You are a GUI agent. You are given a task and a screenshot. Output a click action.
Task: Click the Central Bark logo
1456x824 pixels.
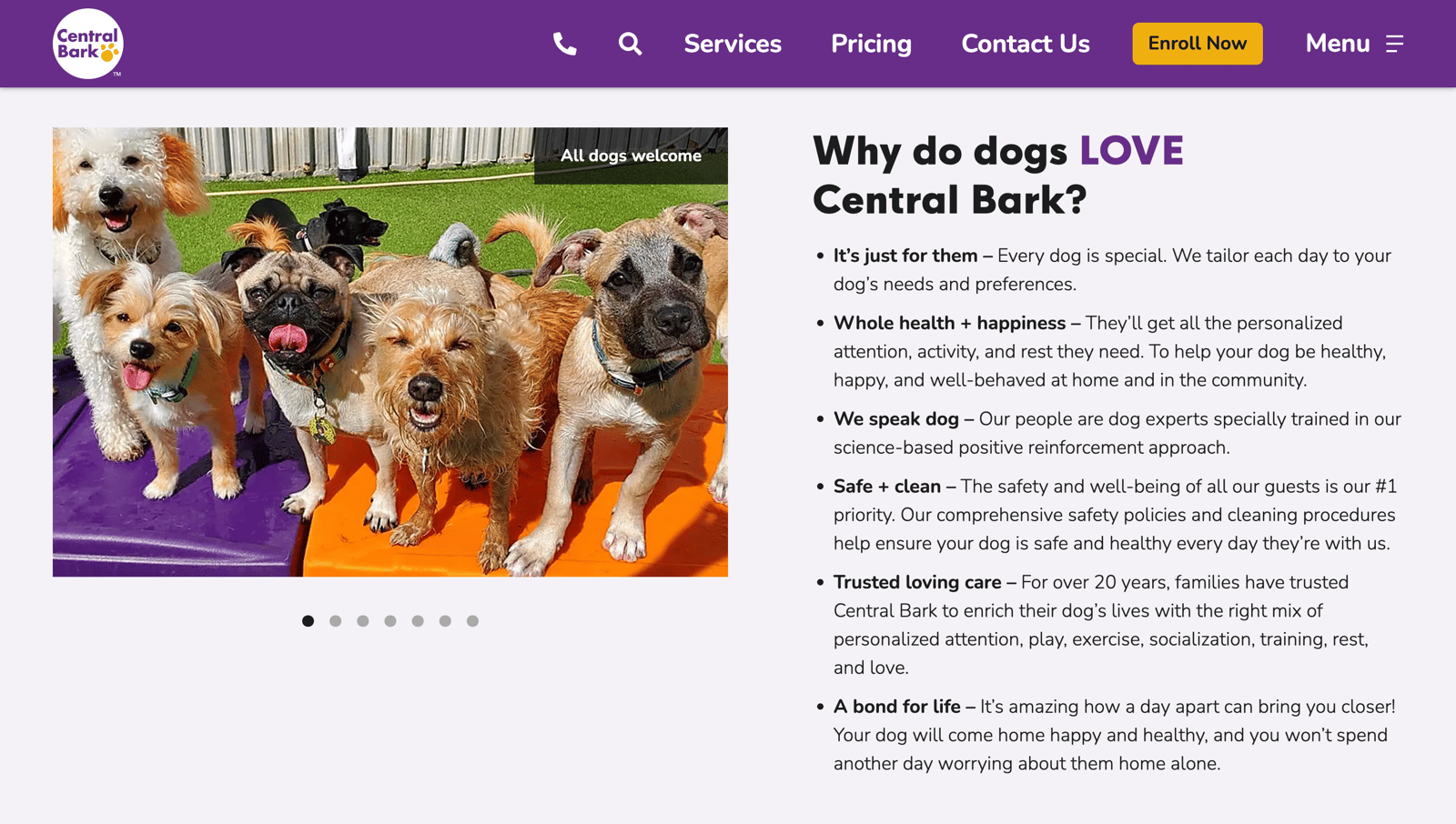click(x=86, y=42)
